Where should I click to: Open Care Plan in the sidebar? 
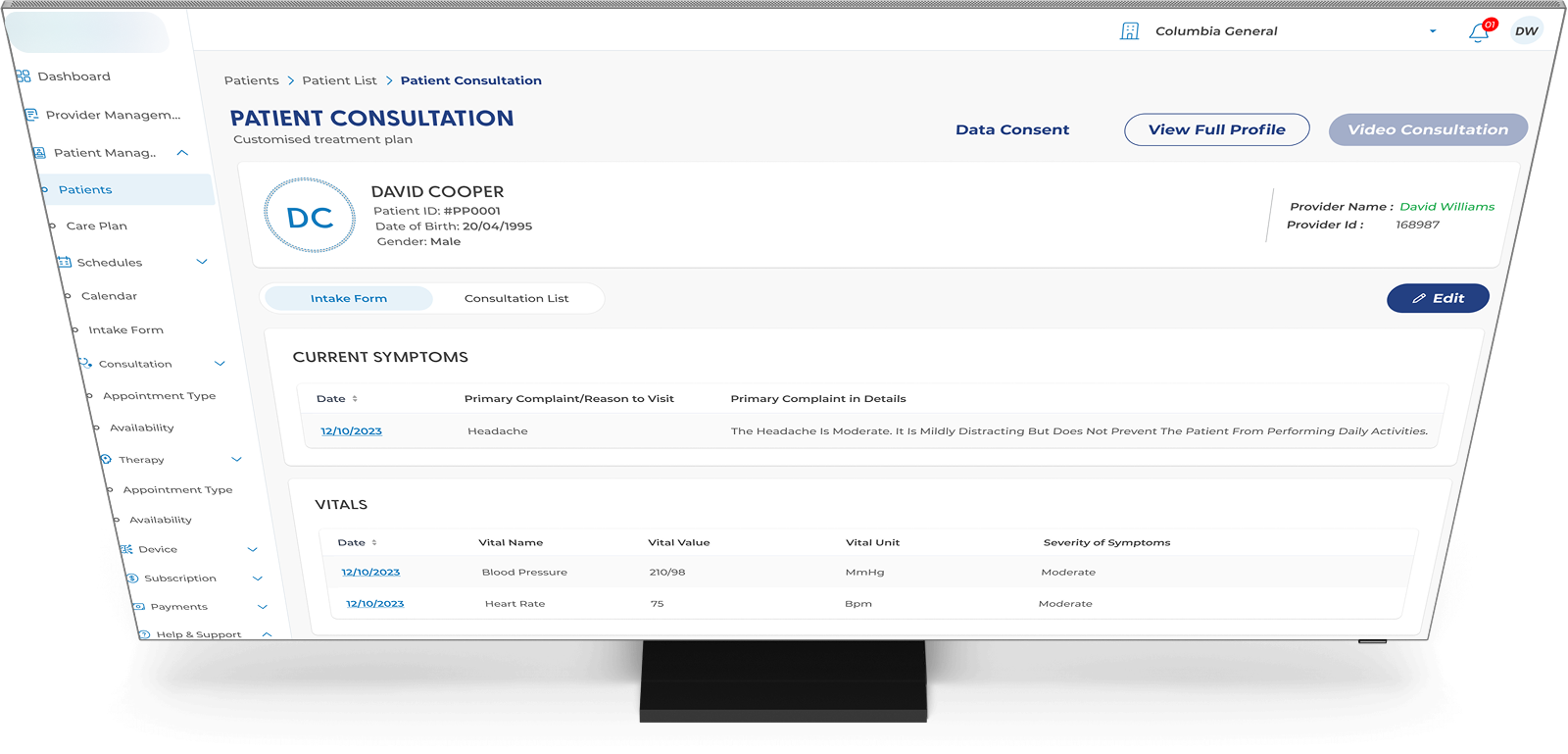point(97,226)
